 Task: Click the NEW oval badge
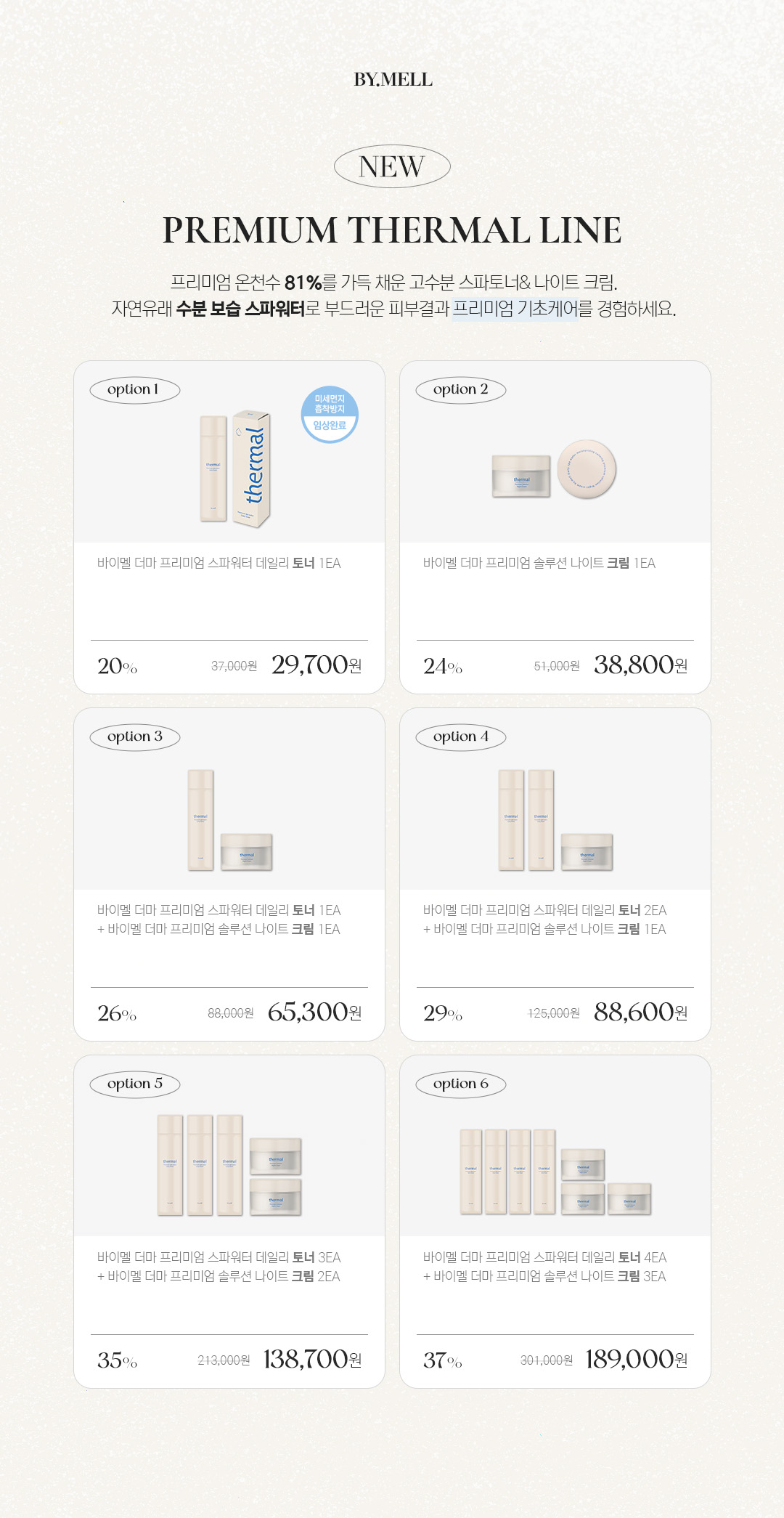pyautogui.click(x=392, y=167)
